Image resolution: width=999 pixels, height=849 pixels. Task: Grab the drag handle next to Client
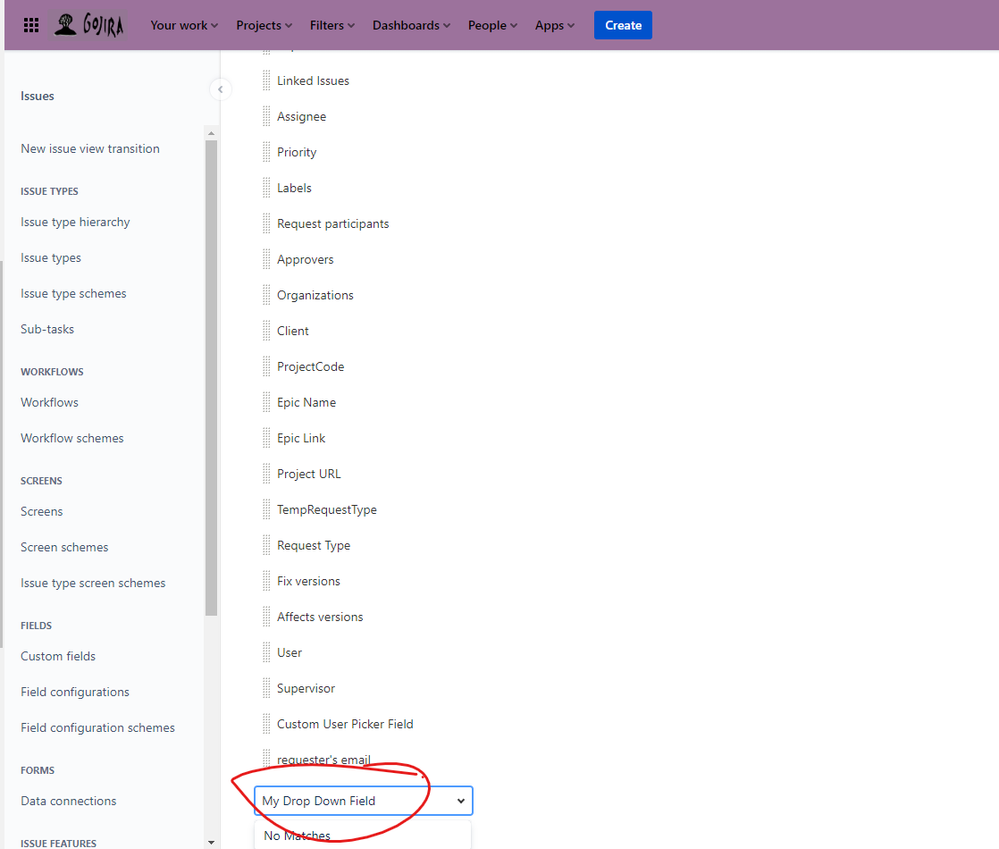(x=266, y=331)
